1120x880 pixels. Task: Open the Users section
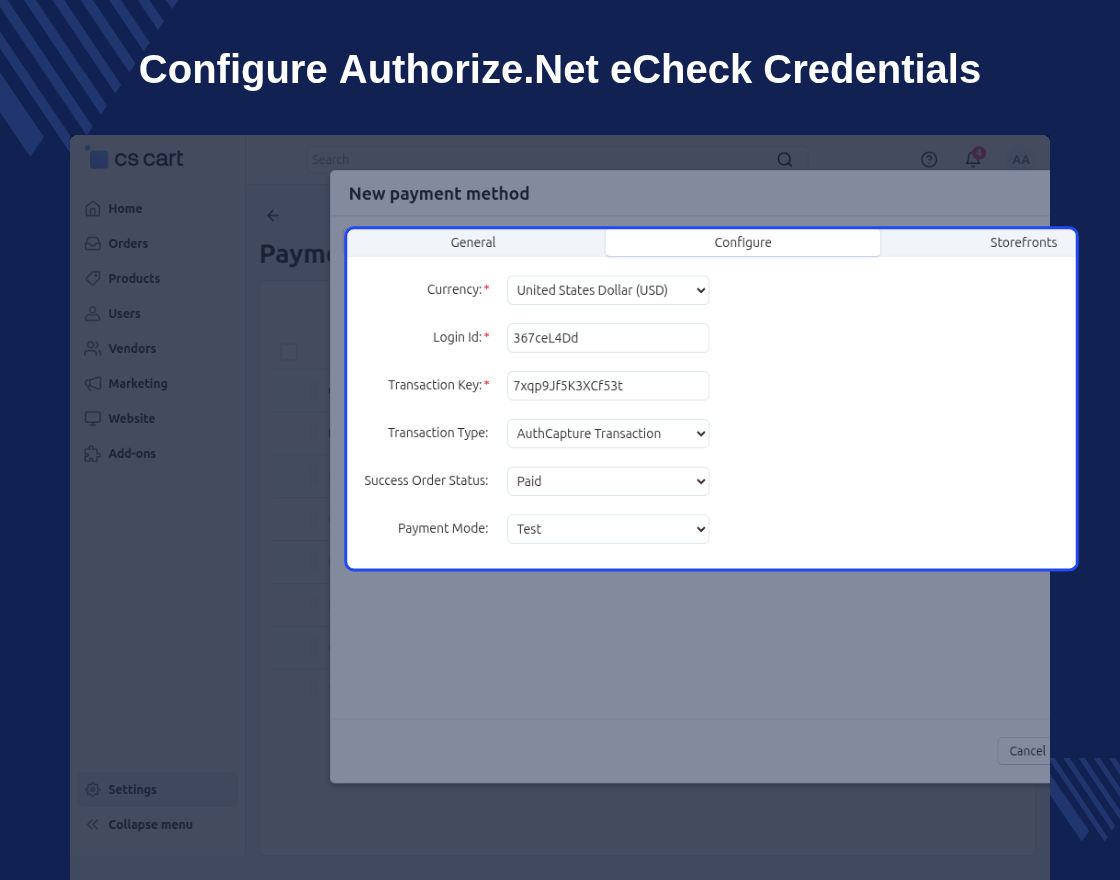tap(124, 314)
